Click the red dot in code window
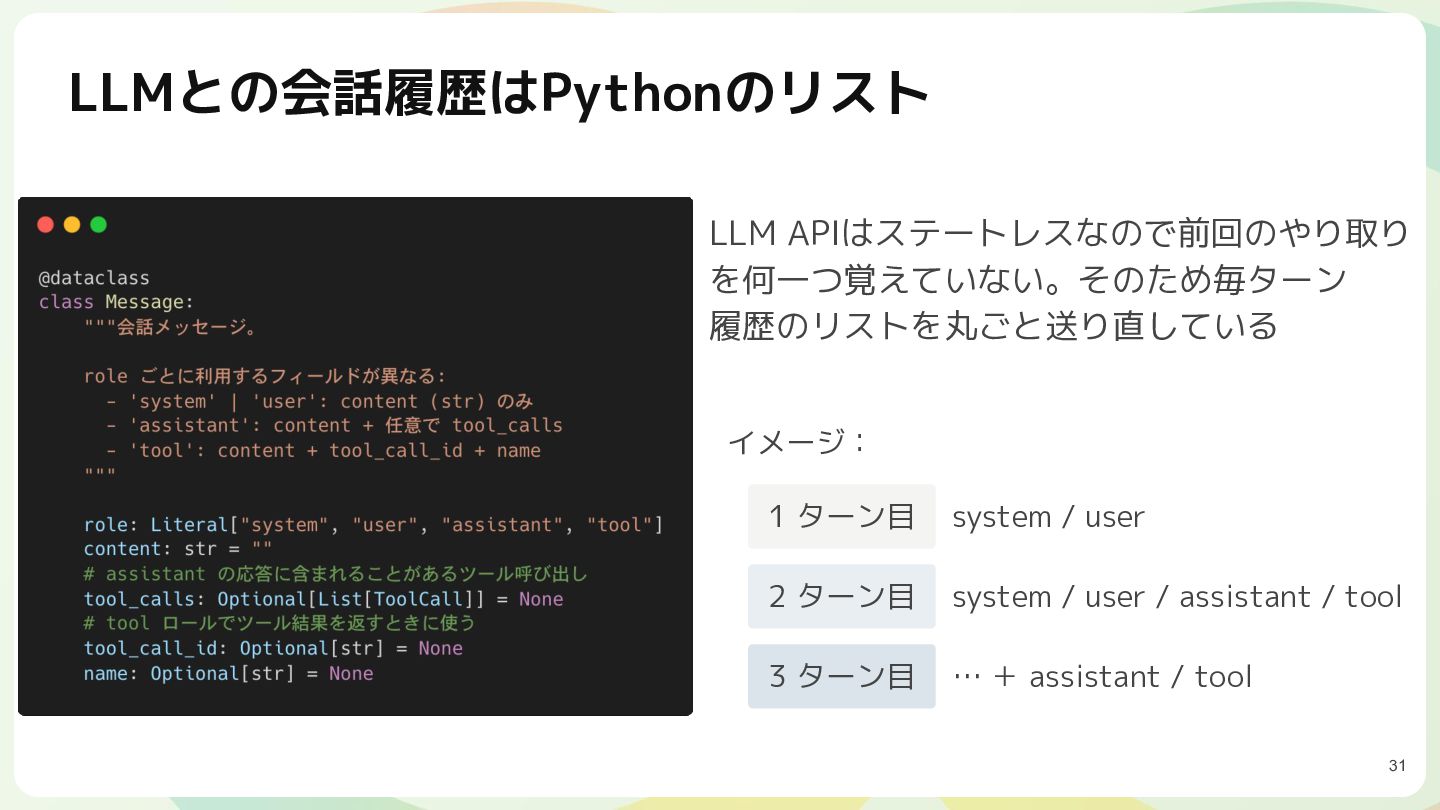This screenshot has height=810, width=1440. (x=45, y=224)
